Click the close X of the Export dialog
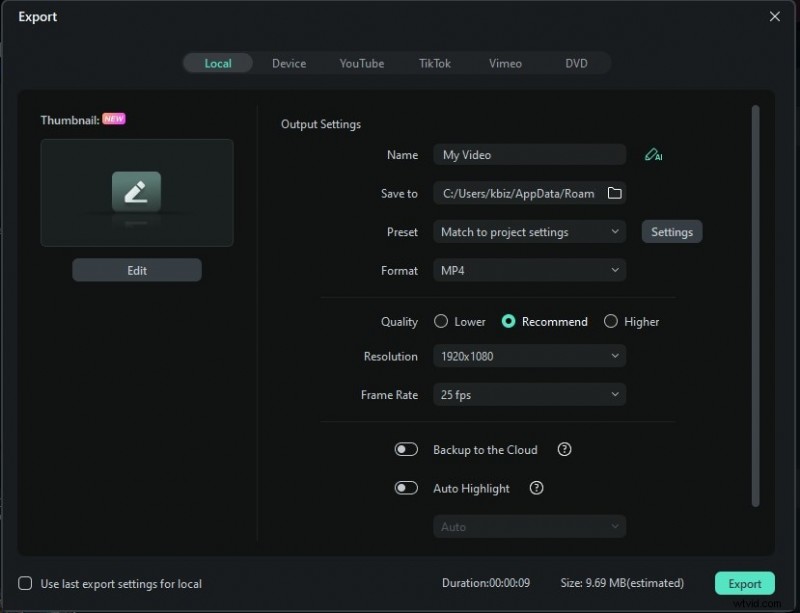800x613 pixels. pos(775,16)
